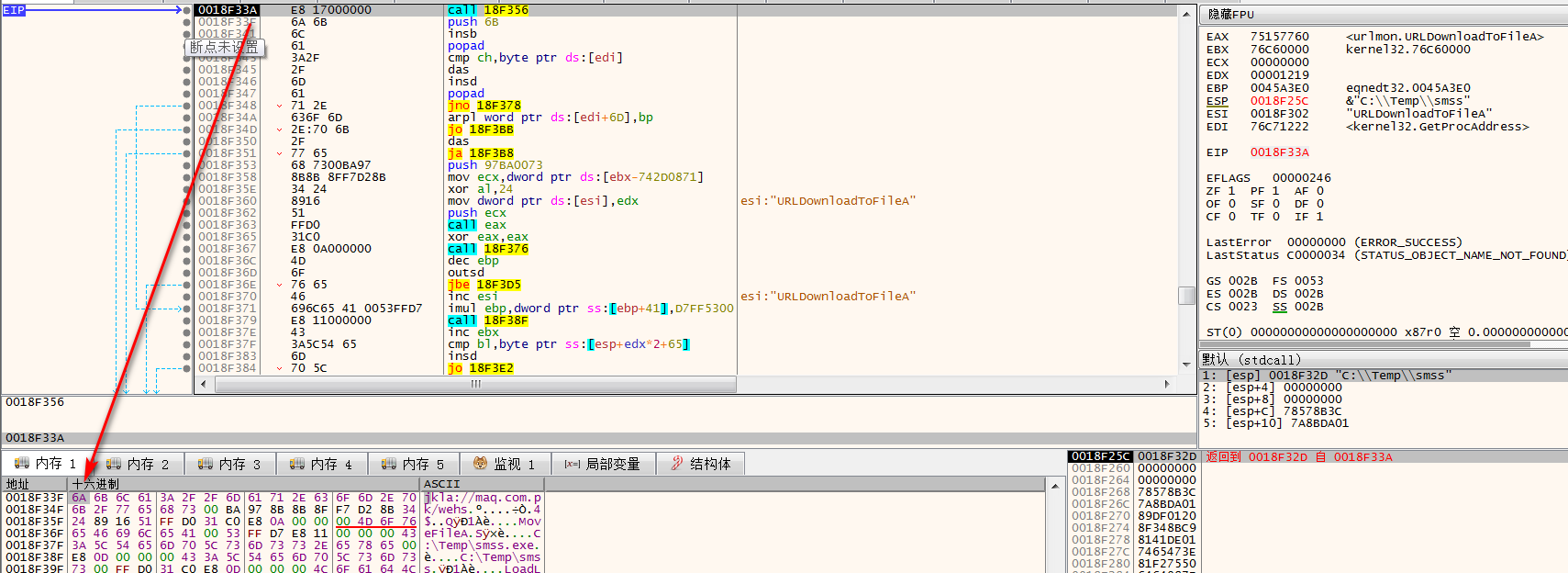Select EDX register value 00001219
This screenshot has width=1568, height=573.
click(x=1280, y=75)
